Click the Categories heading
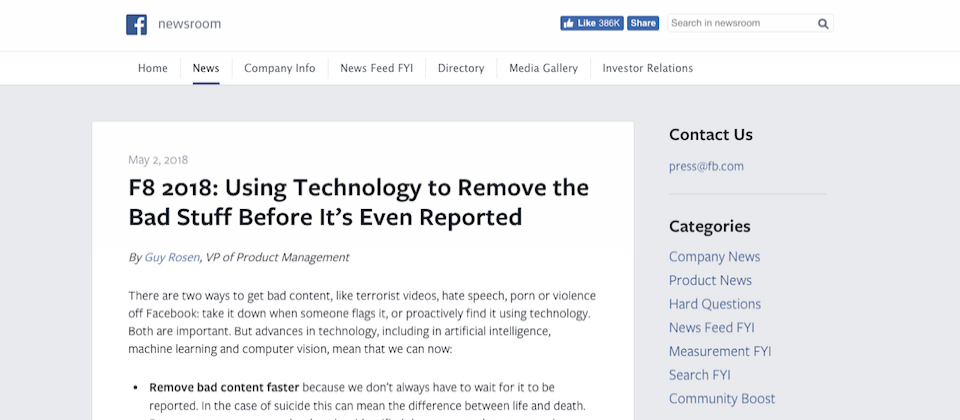Viewport: 960px width, 420px height. pos(710,227)
